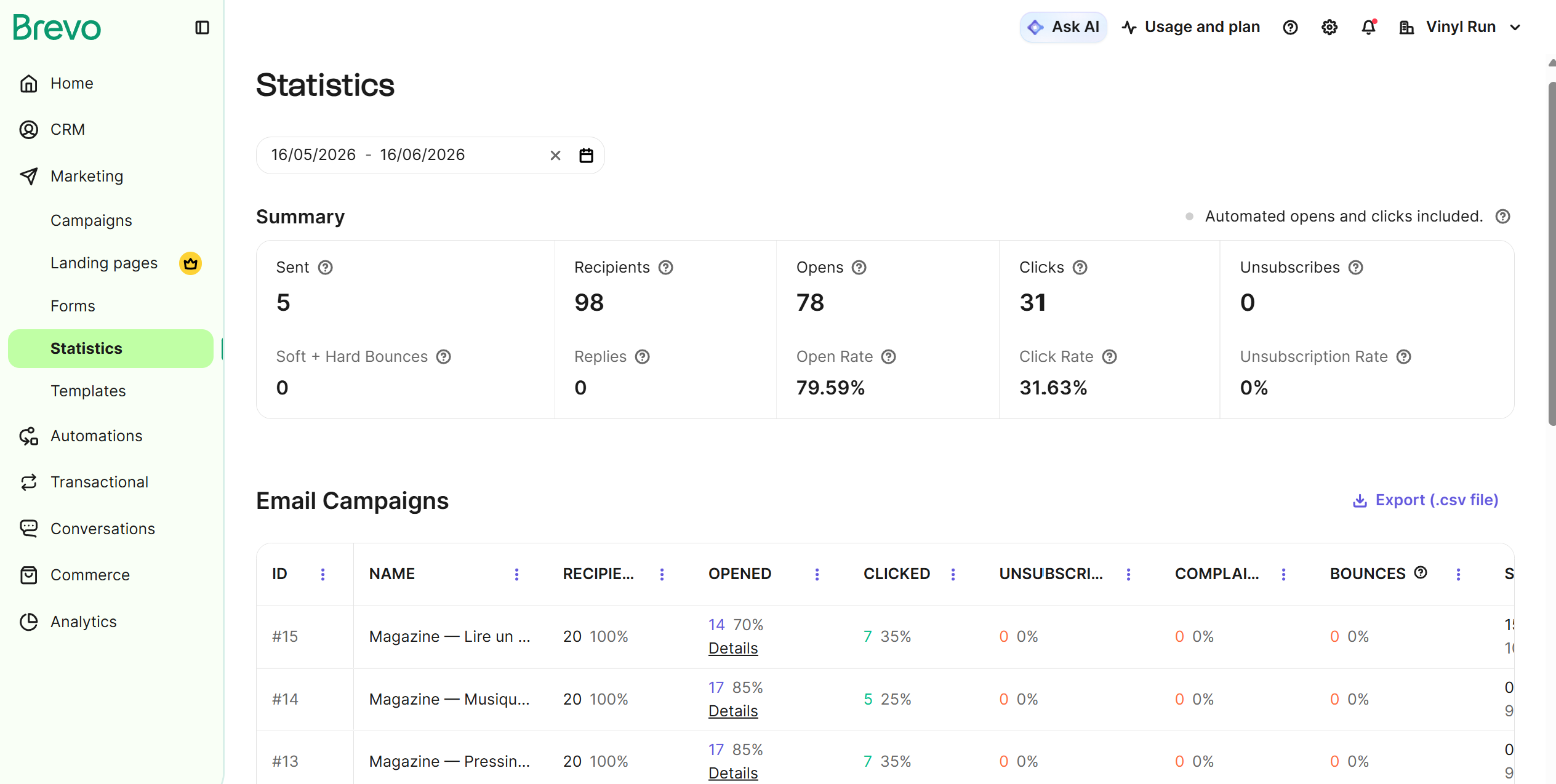Open the OPENED column options menu
Screen dimensions: 1556x784
point(817,574)
